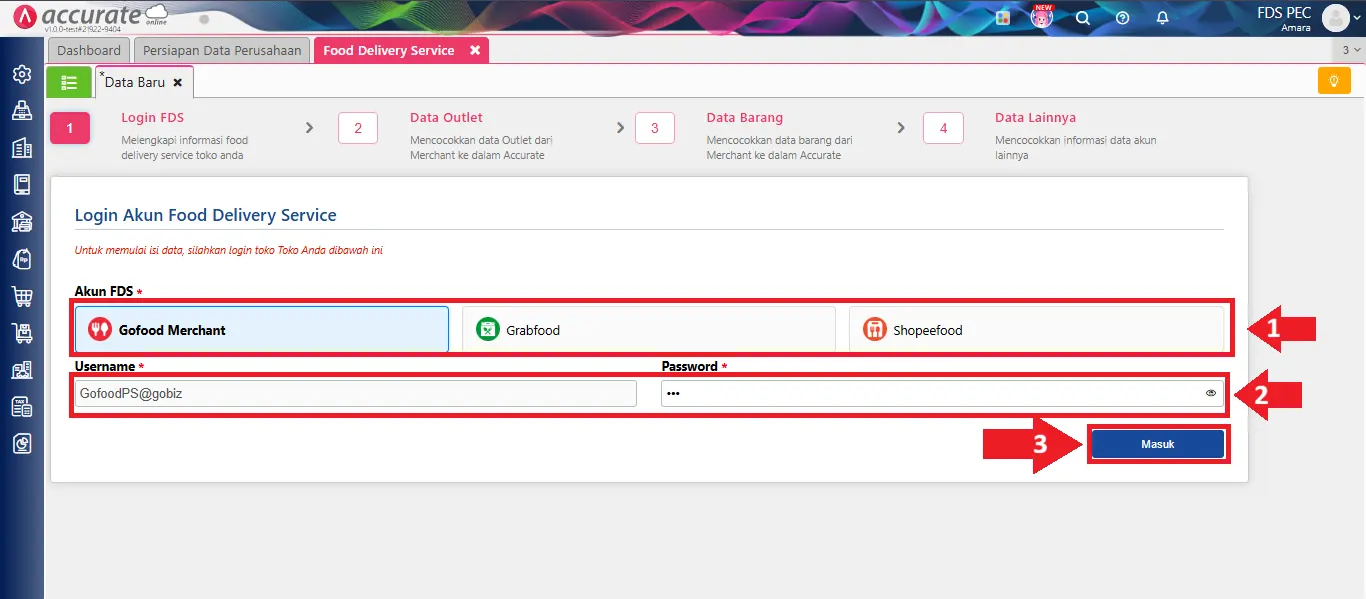Pick the Shopeefood account option
This screenshot has width=1366, height=599.
(1035, 330)
